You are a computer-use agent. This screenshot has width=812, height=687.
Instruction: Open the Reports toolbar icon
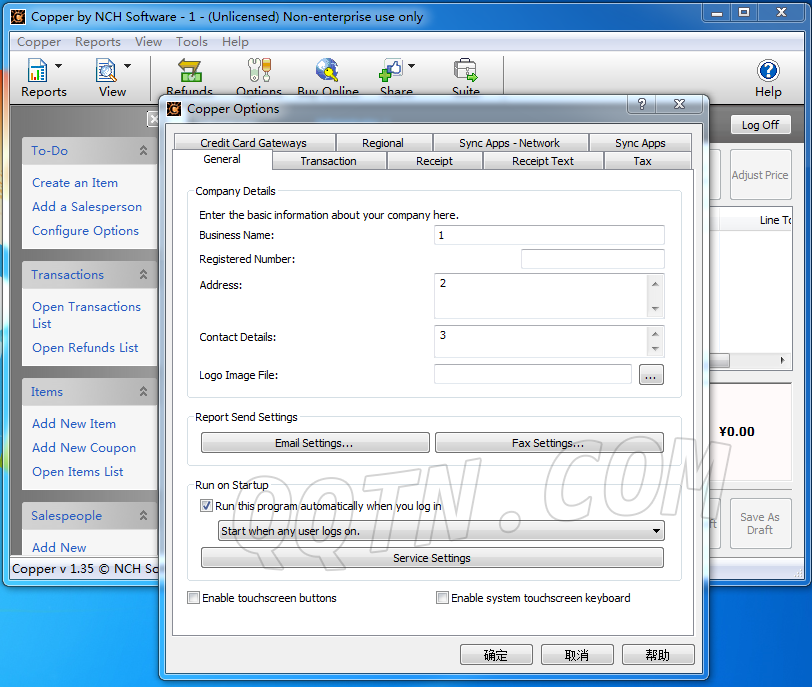pos(37,71)
